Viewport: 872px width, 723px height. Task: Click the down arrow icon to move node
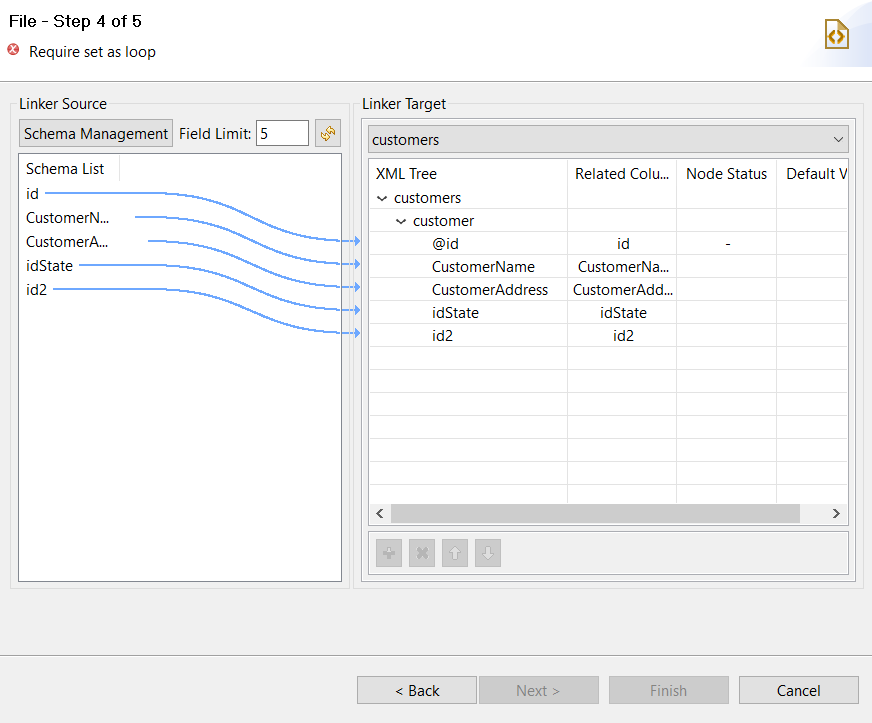(487, 552)
